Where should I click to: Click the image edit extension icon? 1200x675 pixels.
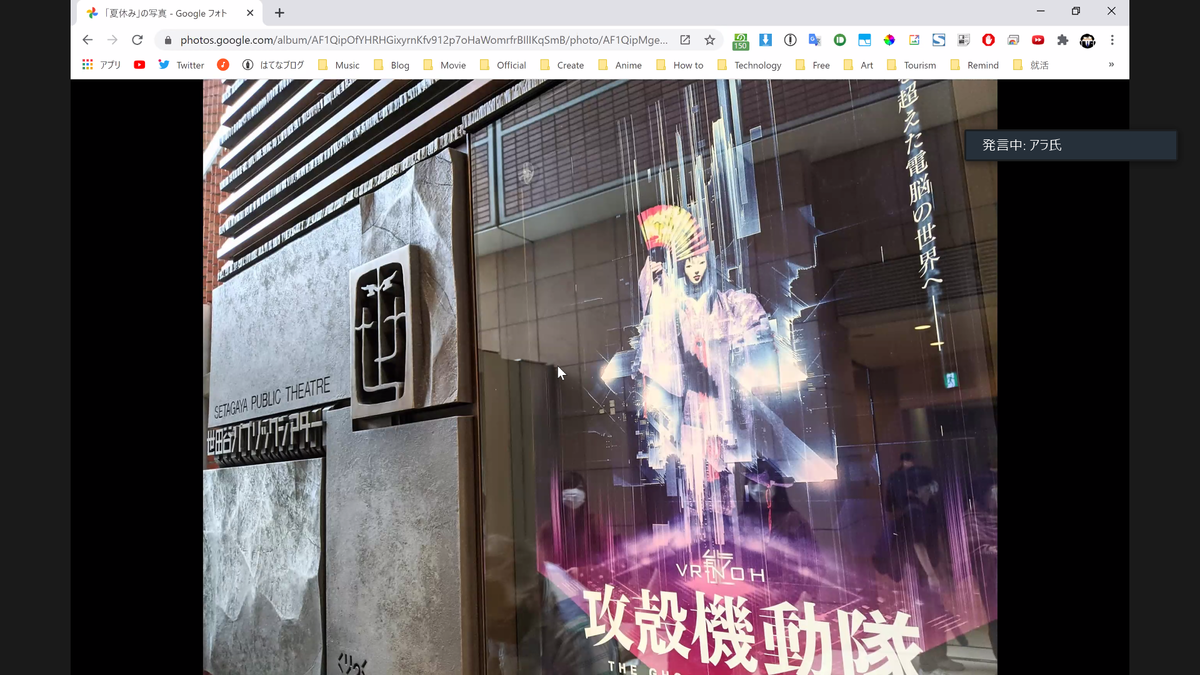tap(914, 40)
